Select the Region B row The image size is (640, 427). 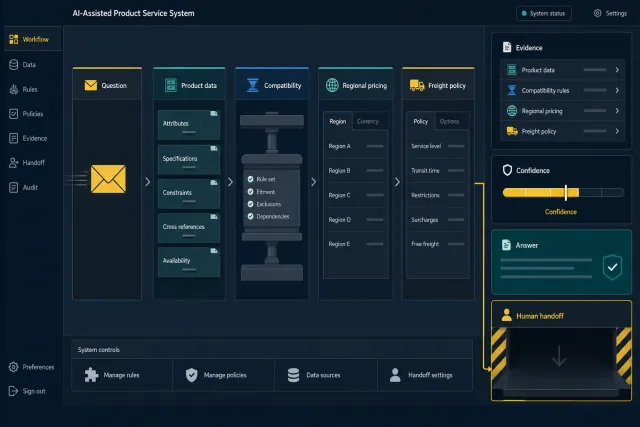pos(356,171)
